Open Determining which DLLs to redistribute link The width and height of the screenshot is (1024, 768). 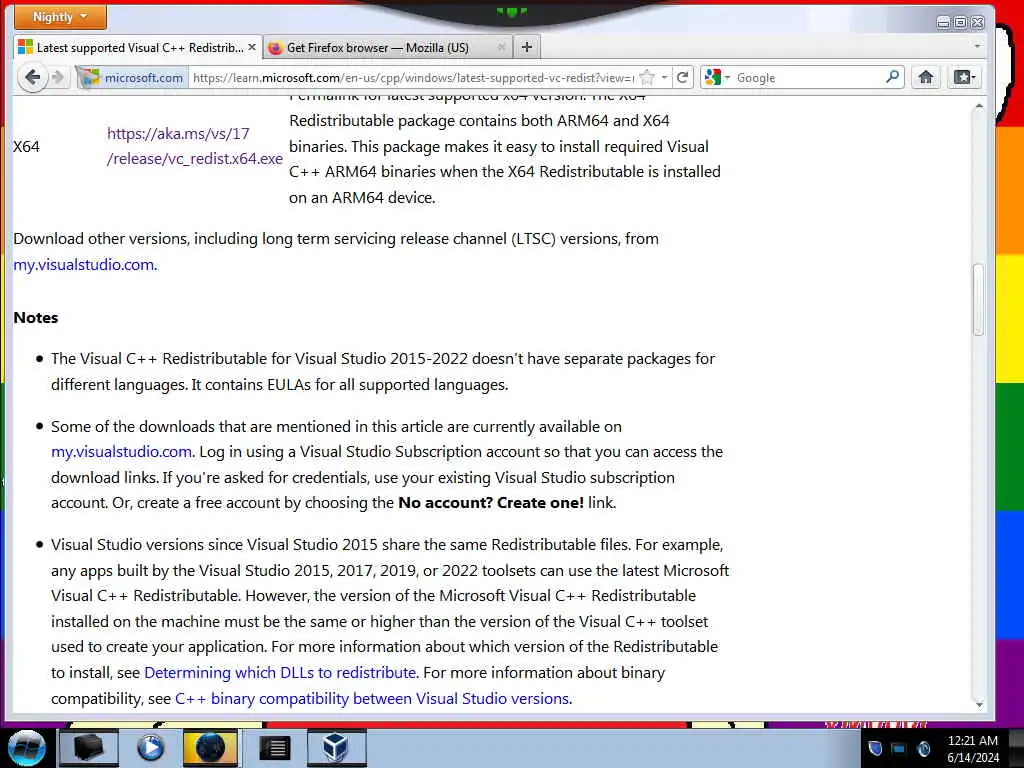[x=280, y=673]
